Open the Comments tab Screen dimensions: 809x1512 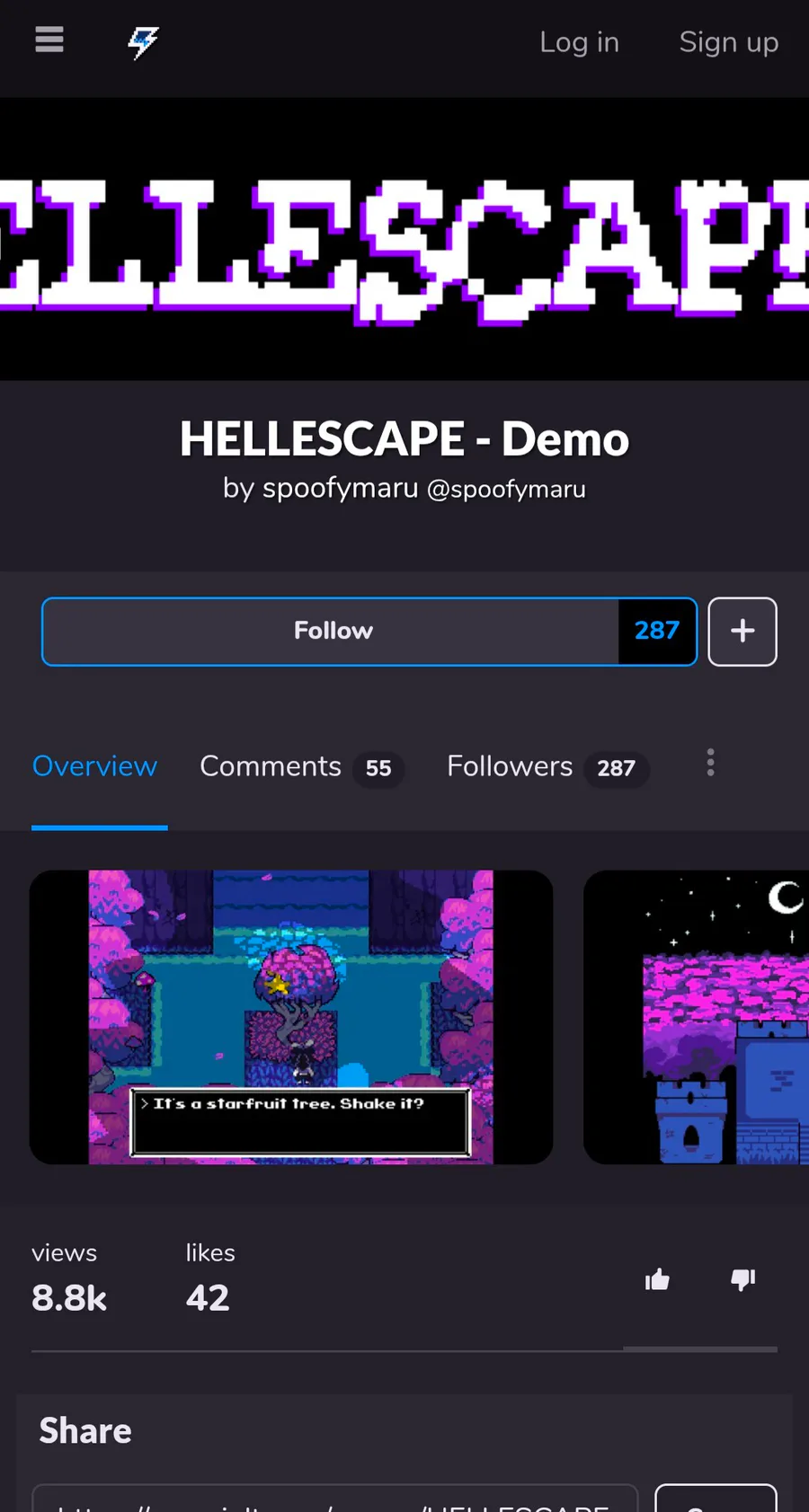(x=301, y=767)
